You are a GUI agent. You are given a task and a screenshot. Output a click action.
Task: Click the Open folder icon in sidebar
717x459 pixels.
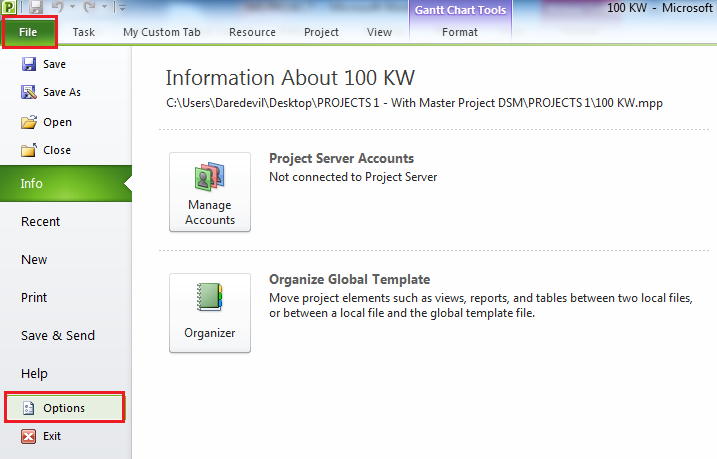point(29,122)
